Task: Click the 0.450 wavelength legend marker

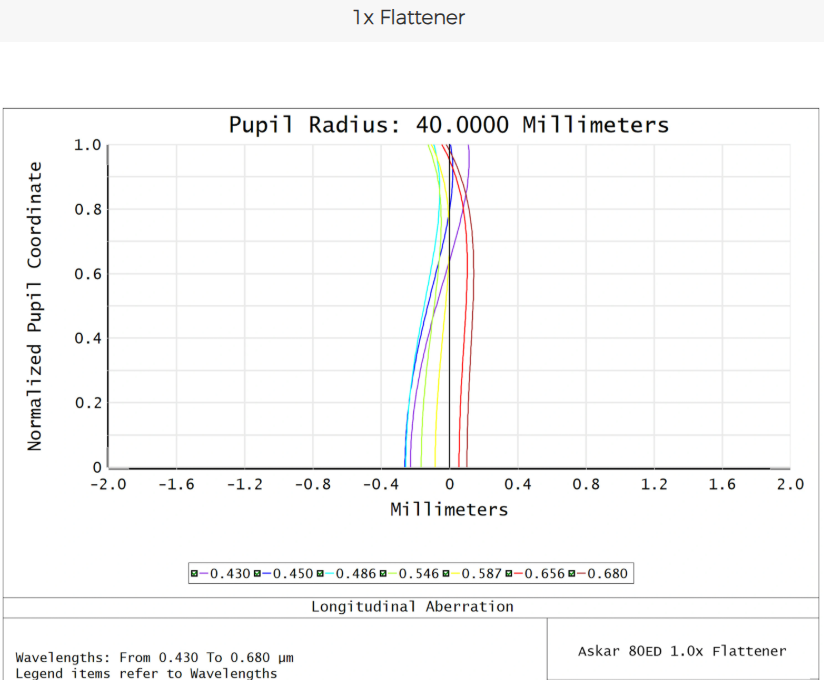Action: [258, 573]
